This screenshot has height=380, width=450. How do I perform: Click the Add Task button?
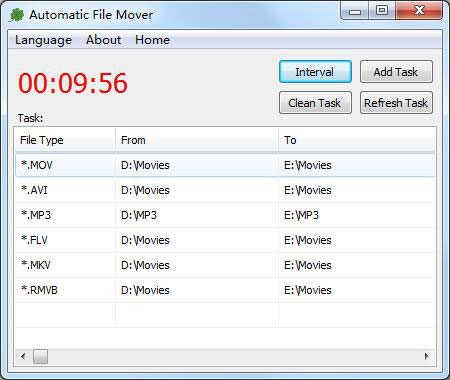click(396, 72)
